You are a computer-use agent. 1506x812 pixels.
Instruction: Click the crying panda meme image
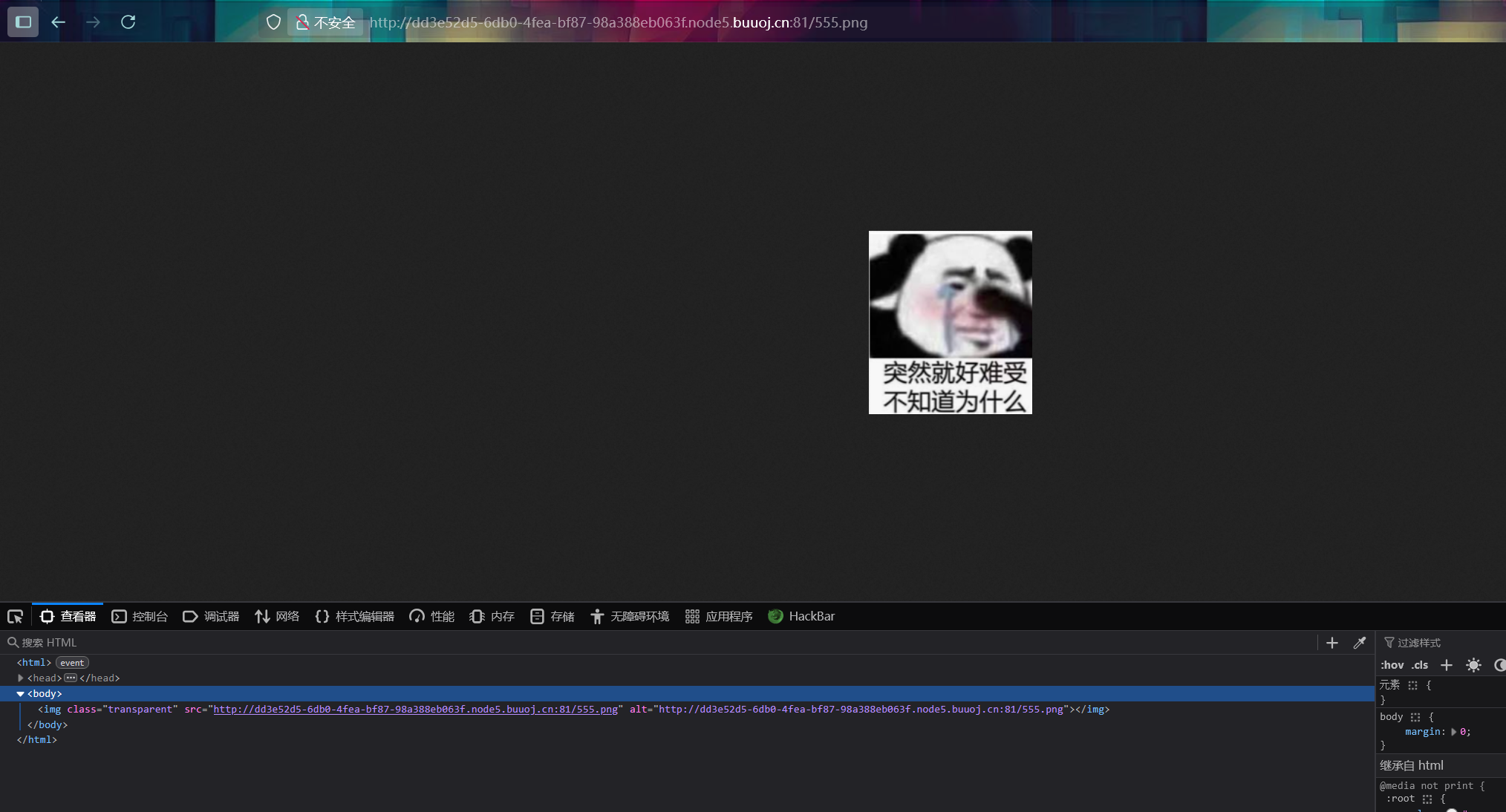pos(950,322)
